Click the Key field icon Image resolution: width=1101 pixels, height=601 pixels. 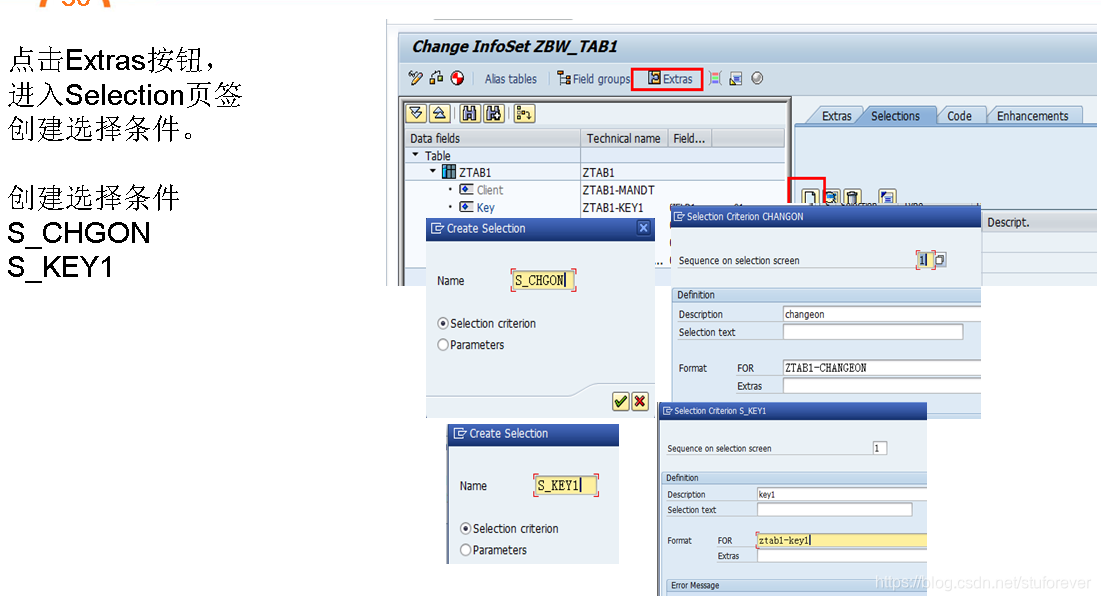[x=466, y=207]
